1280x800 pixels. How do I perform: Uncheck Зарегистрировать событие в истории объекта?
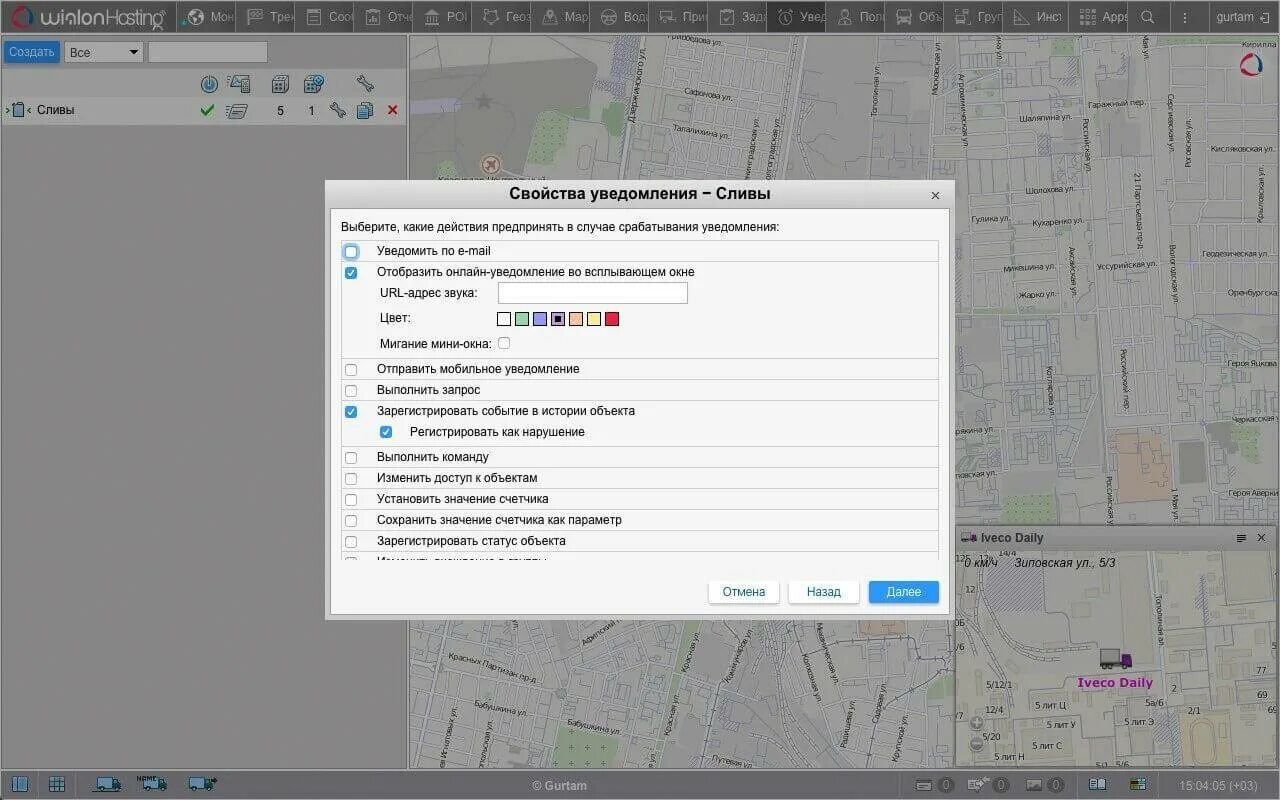[351, 412]
